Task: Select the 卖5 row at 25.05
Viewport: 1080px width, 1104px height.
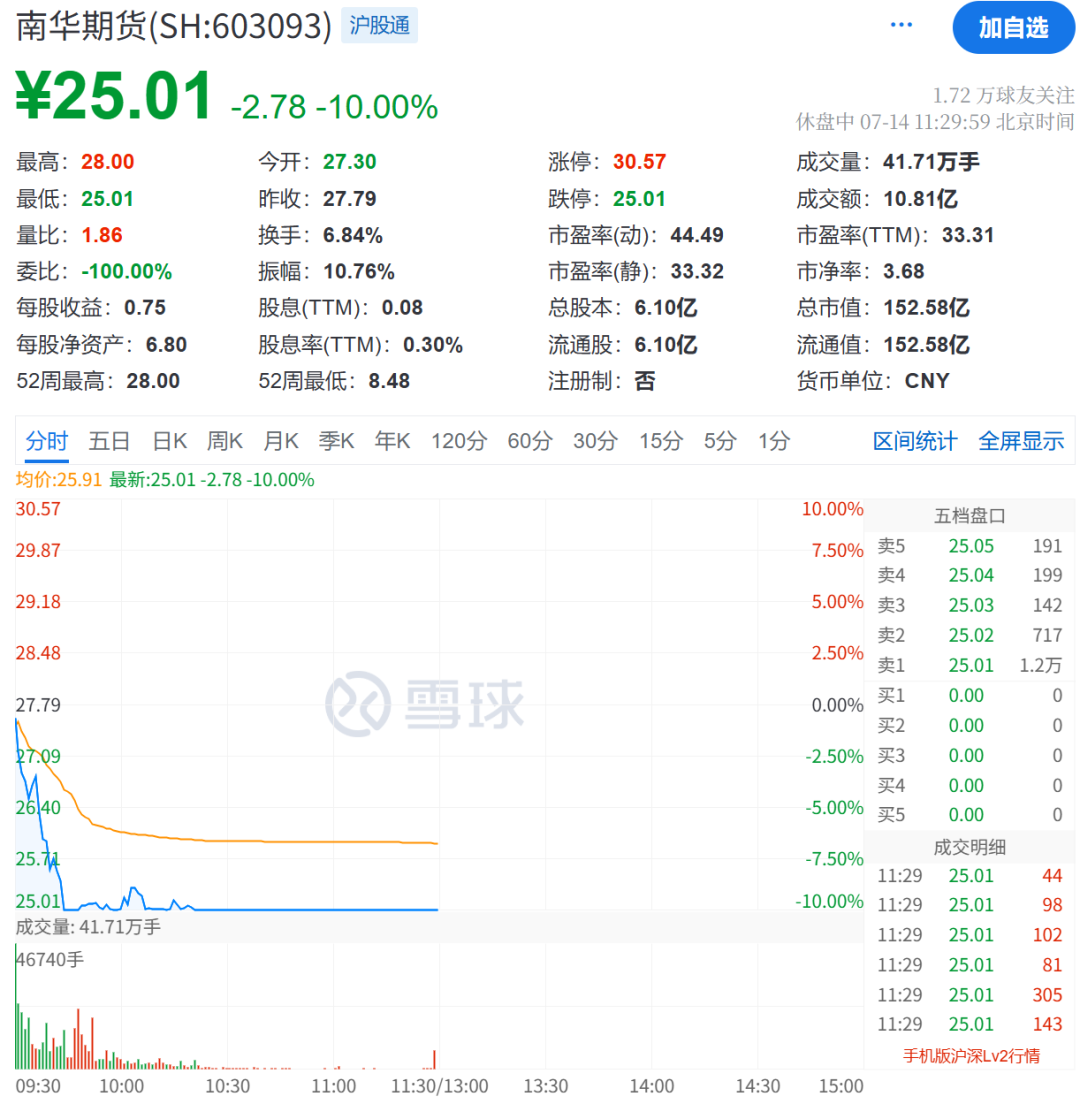Action: (969, 546)
